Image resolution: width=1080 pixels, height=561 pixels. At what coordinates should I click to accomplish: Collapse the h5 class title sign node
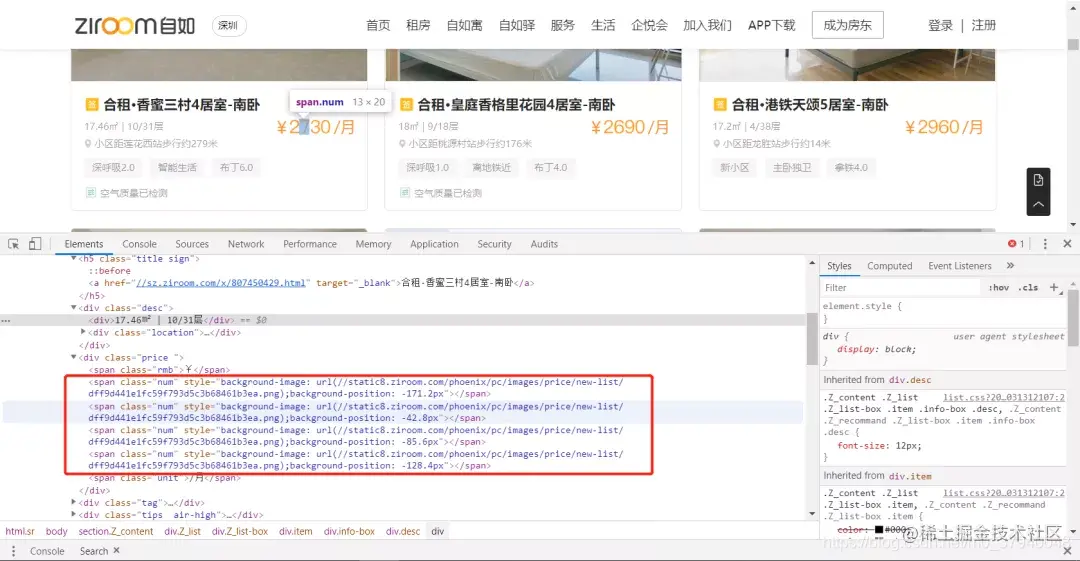(74, 258)
